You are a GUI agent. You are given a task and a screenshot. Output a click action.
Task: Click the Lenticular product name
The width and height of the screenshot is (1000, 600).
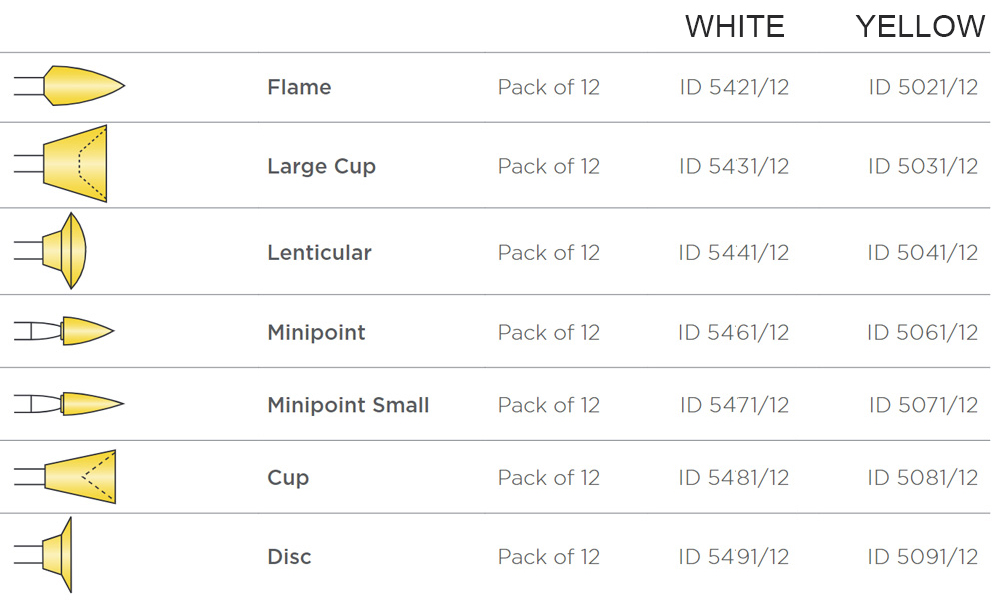coord(320,252)
